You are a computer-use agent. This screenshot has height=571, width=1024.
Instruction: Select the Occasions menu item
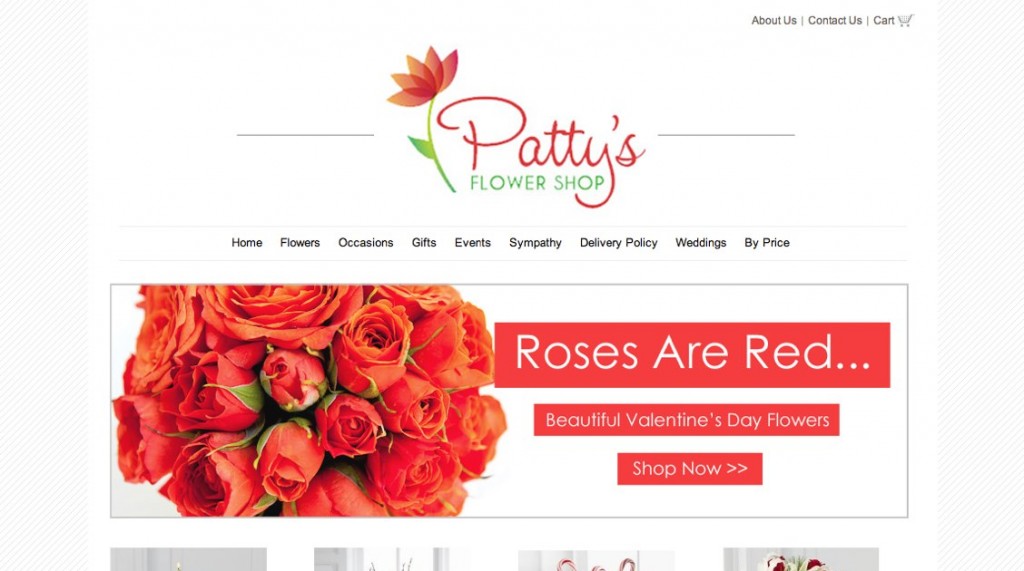click(366, 242)
